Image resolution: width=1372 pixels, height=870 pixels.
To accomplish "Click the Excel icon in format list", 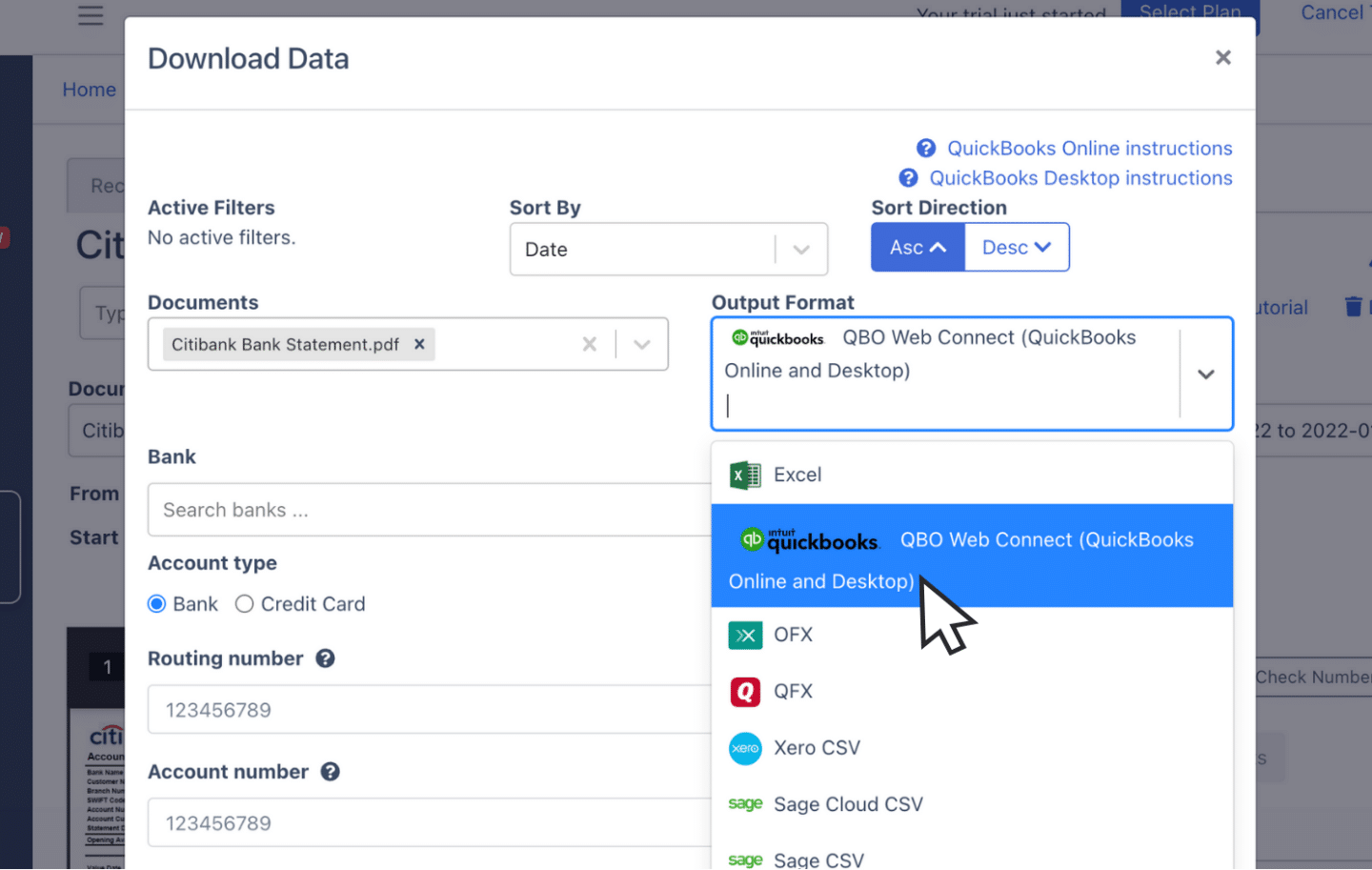I will pos(745,475).
